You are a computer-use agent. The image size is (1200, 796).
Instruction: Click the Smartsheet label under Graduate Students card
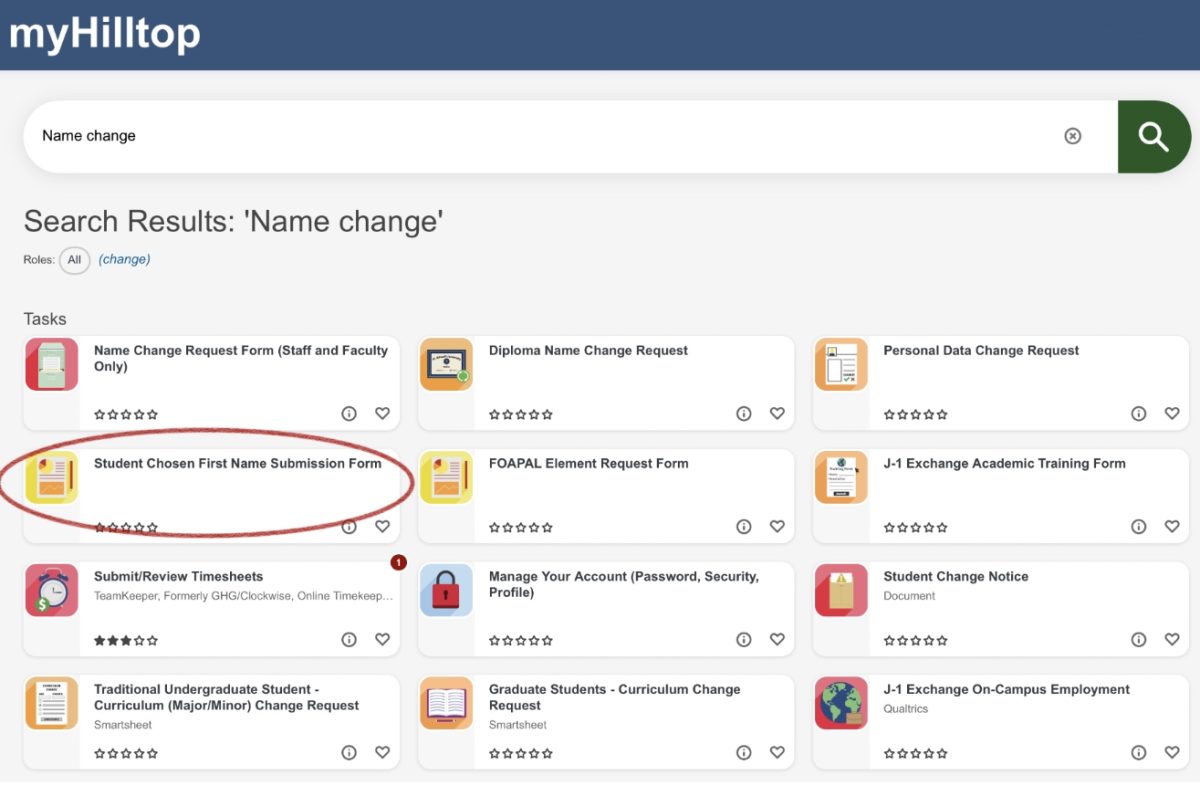[518, 725]
